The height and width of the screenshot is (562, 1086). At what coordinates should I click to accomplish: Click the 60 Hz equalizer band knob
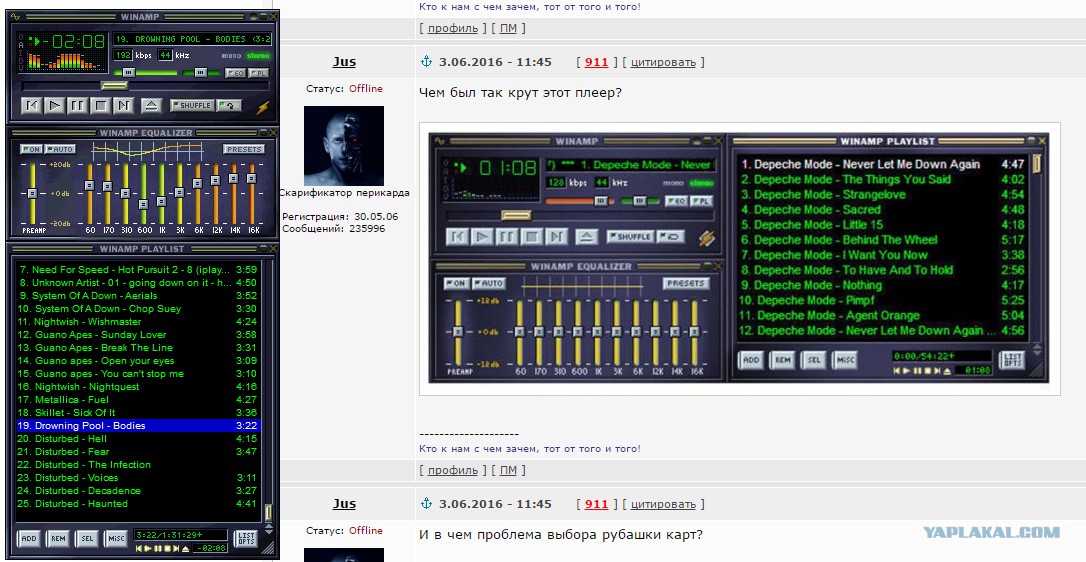[89, 185]
